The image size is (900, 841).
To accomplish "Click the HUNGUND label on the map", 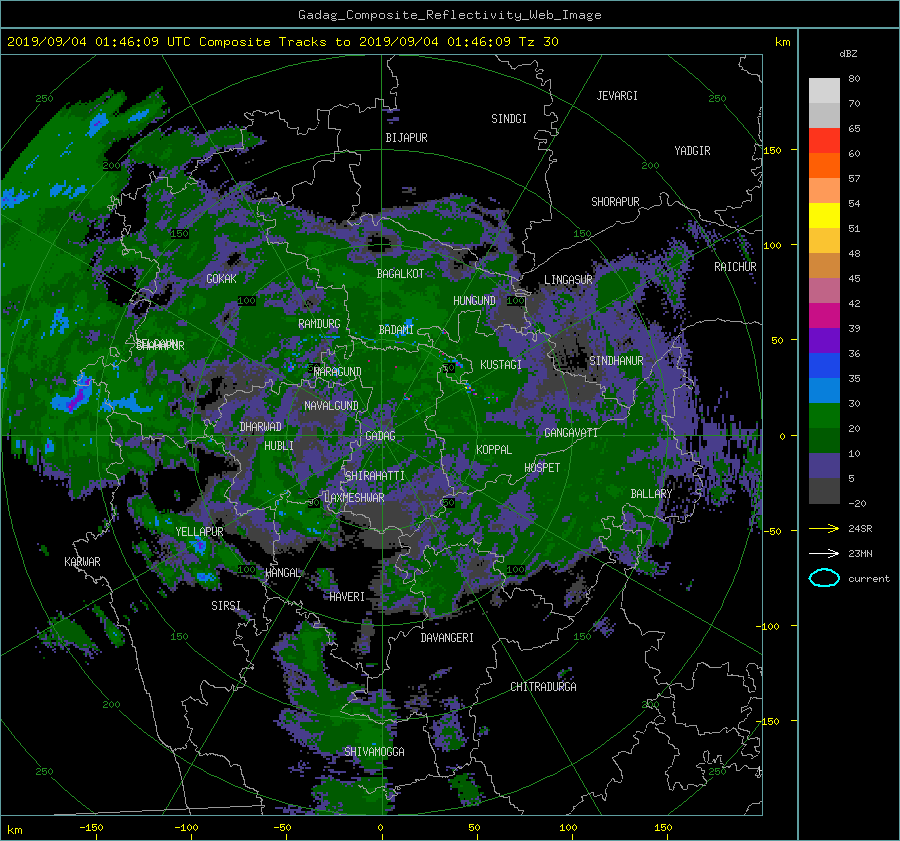I will (474, 301).
